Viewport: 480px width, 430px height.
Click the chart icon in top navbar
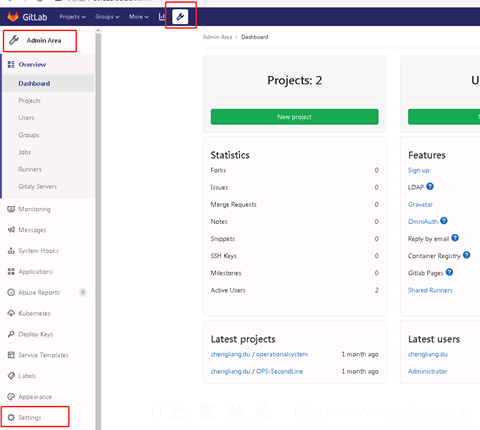pyautogui.click(x=162, y=16)
